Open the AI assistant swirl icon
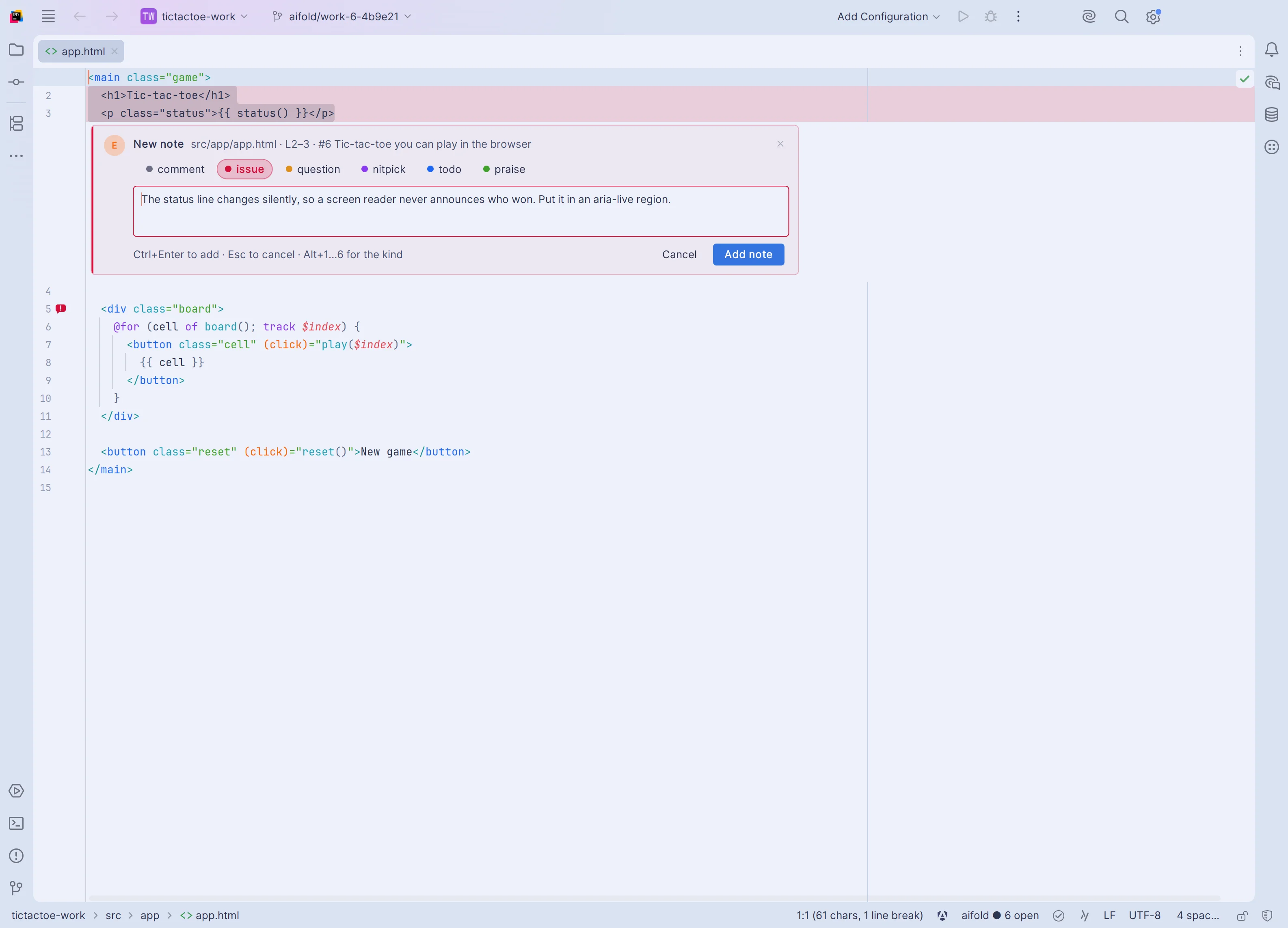The height and width of the screenshot is (928, 1288). (1089, 17)
